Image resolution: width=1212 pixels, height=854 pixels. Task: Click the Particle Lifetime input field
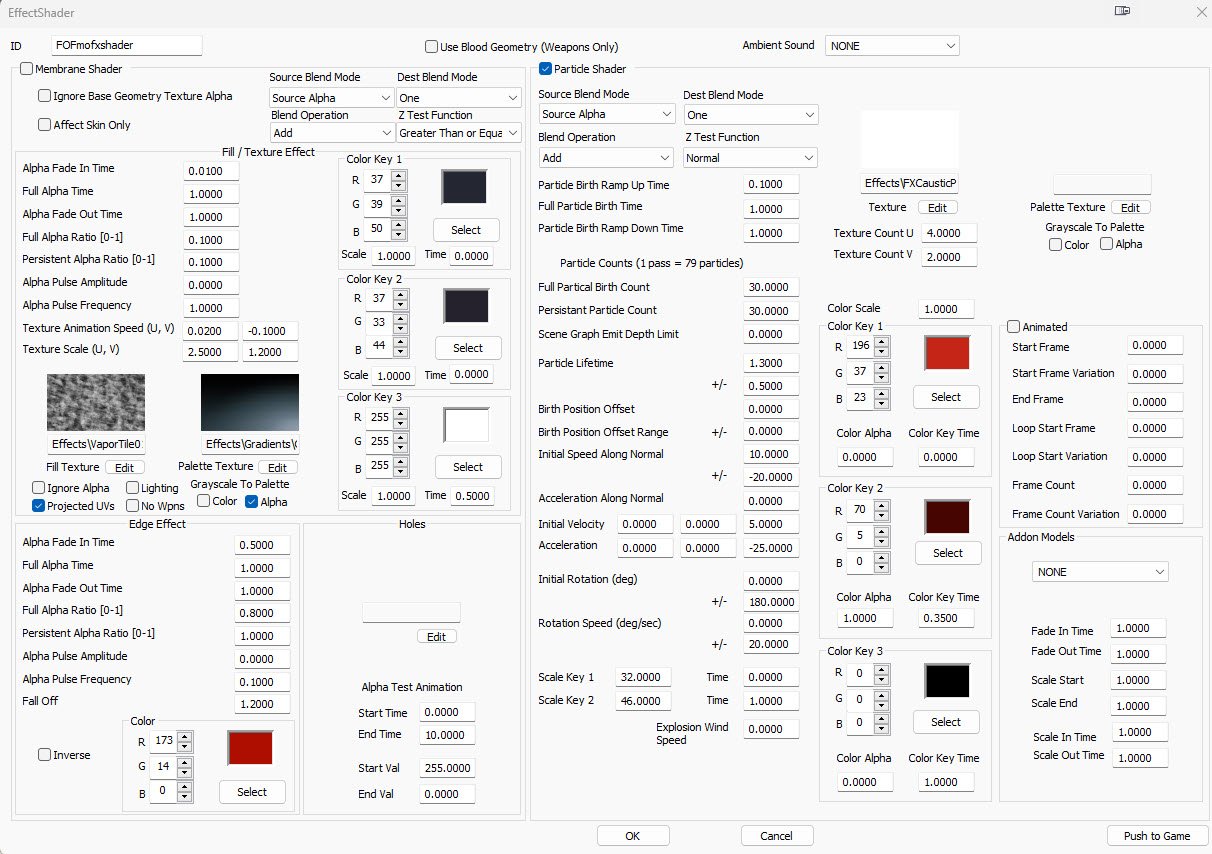[771, 363]
